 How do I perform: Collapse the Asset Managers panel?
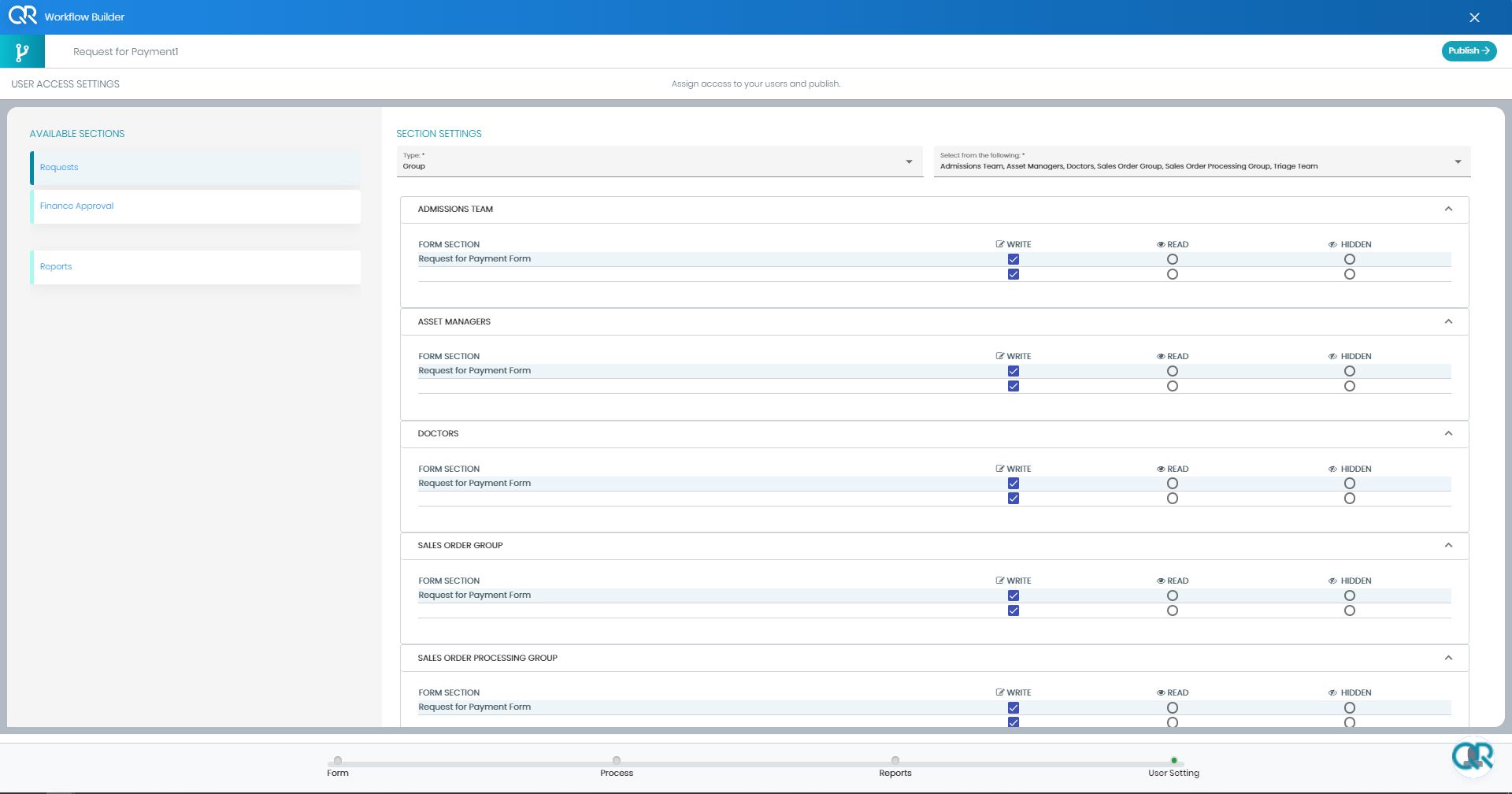pos(1448,321)
